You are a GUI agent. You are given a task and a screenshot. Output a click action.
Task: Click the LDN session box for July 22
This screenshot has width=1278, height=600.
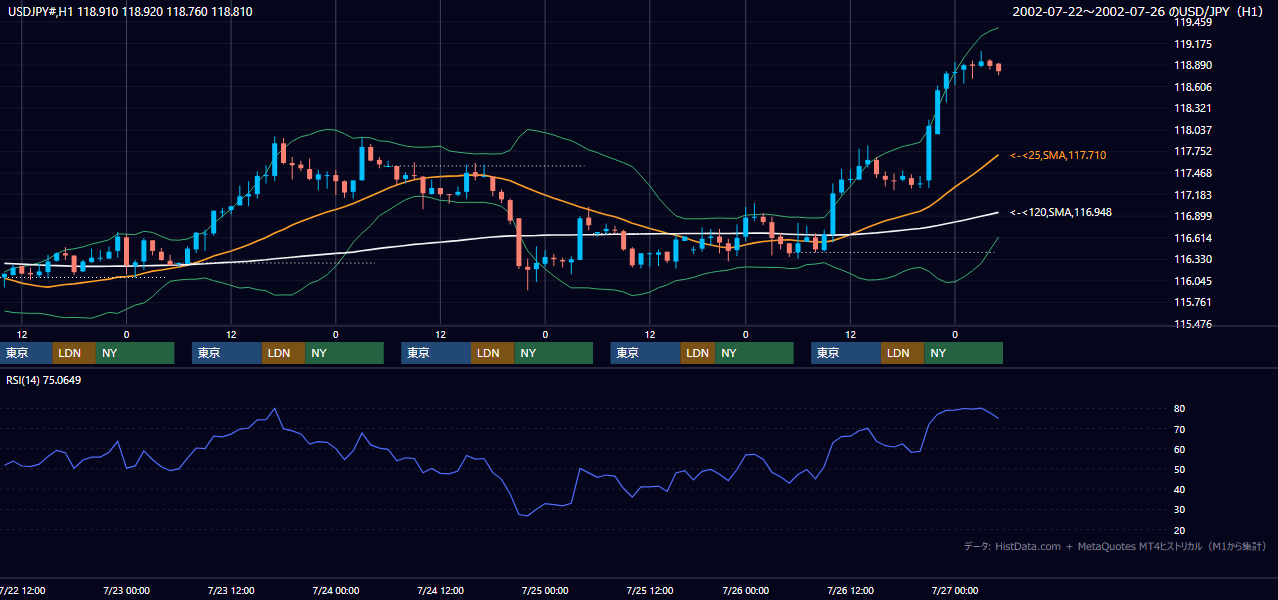pyautogui.click(x=74, y=353)
